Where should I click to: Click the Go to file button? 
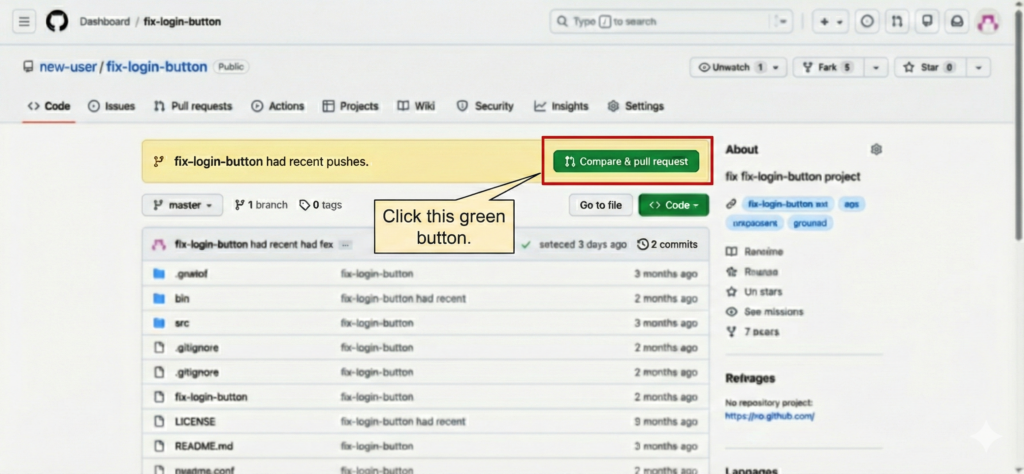pyautogui.click(x=600, y=205)
